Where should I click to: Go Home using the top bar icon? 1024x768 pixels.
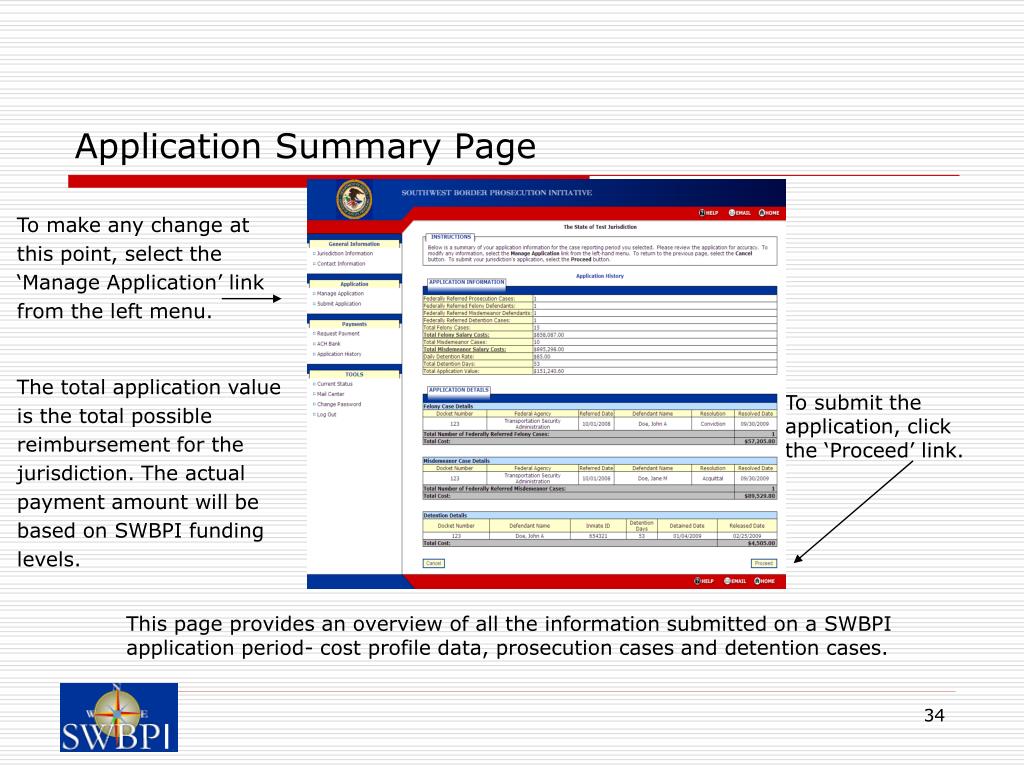[x=769, y=213]
